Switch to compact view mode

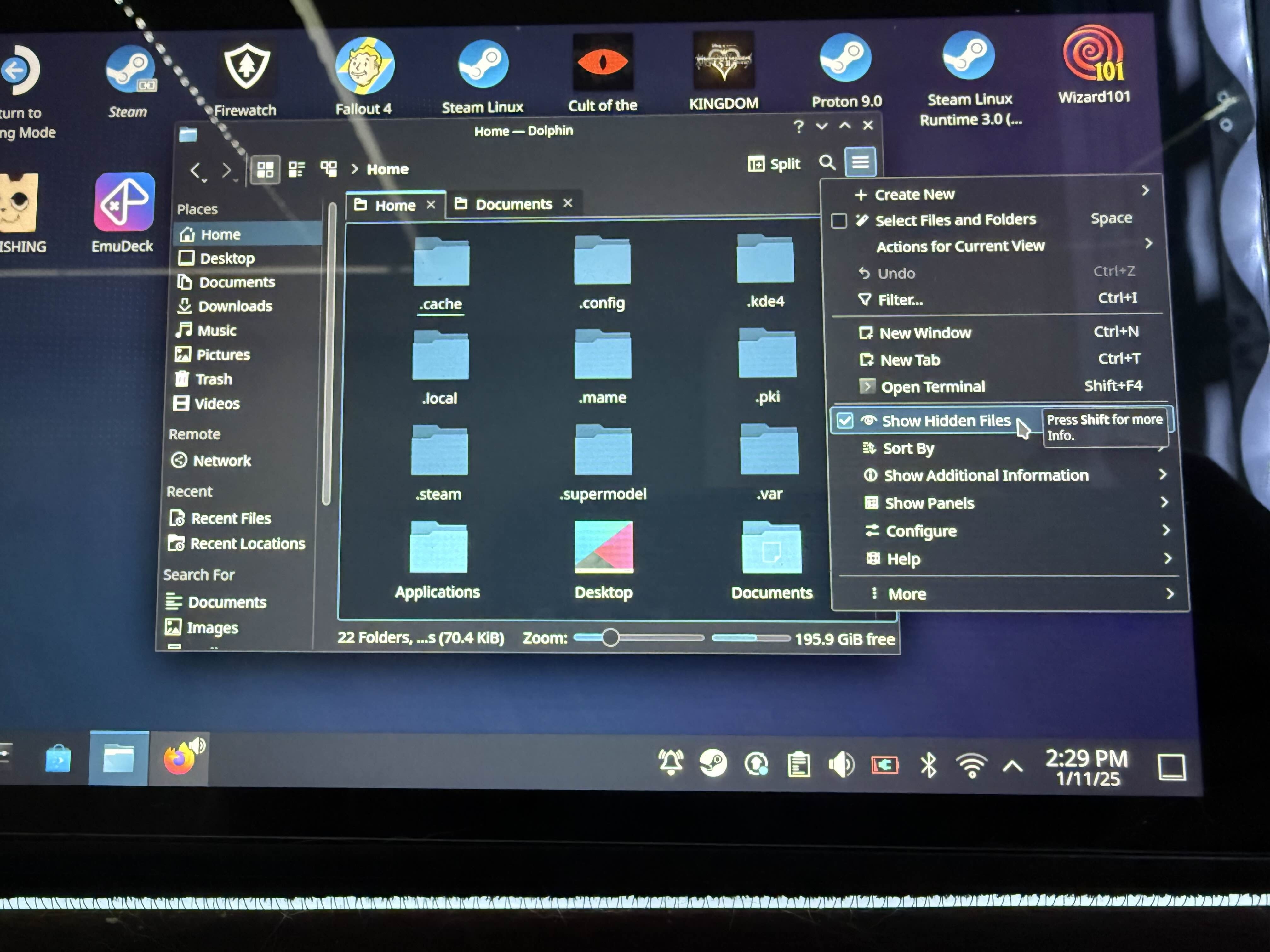[x=296, y=169]
